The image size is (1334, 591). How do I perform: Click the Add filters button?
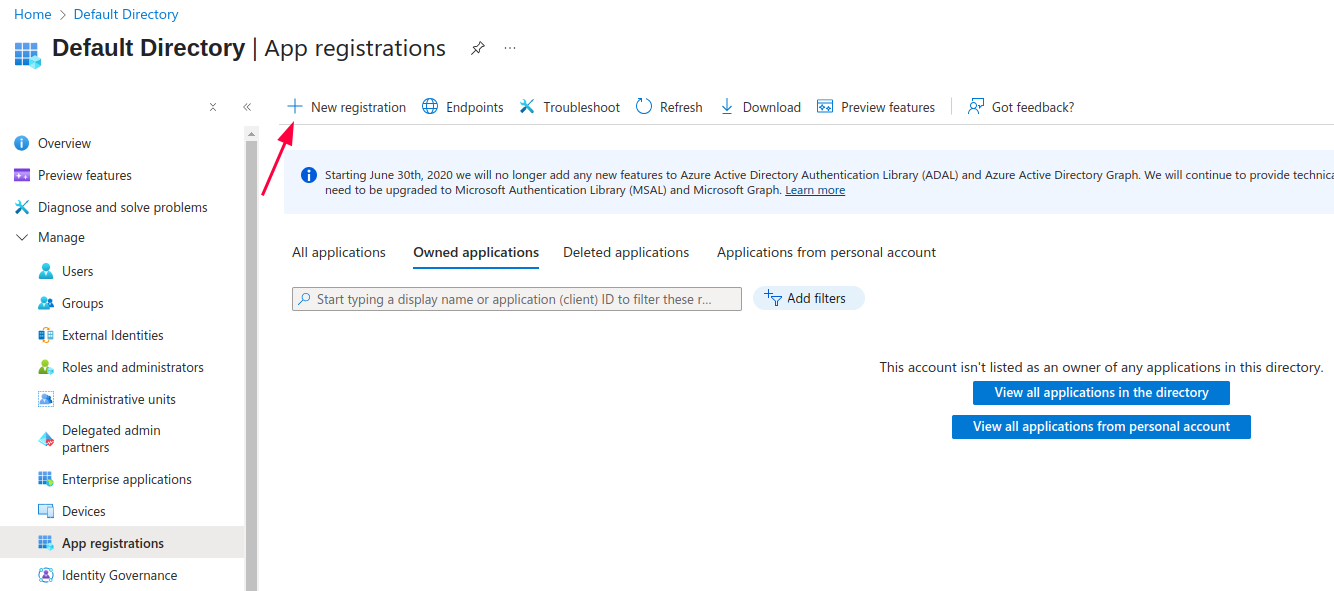808,299
